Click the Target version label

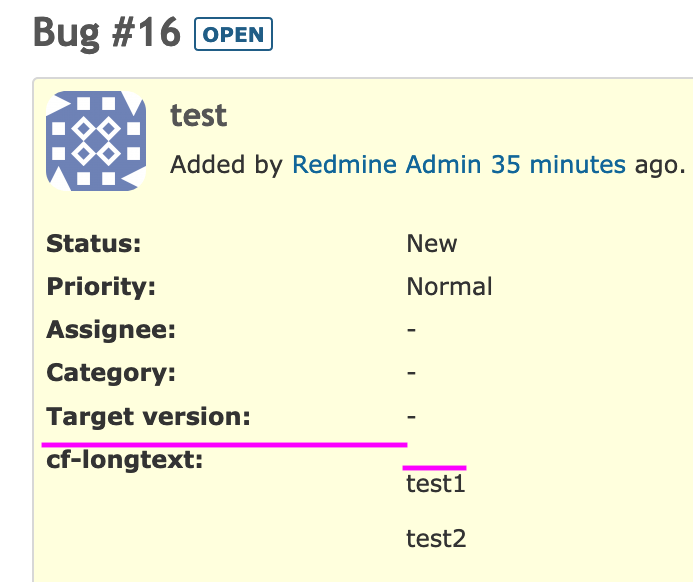(148, 416)
